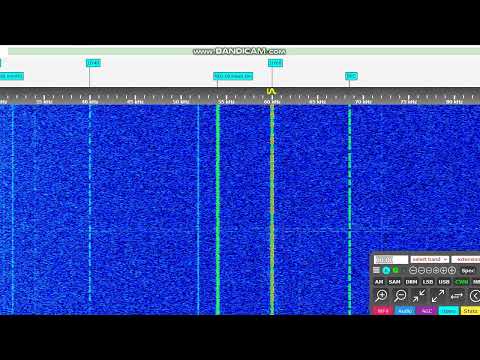The image size is (480, 360).
Task: Click the maximum zoom-in converging arrows icon
Action: (x=419, y=296)
